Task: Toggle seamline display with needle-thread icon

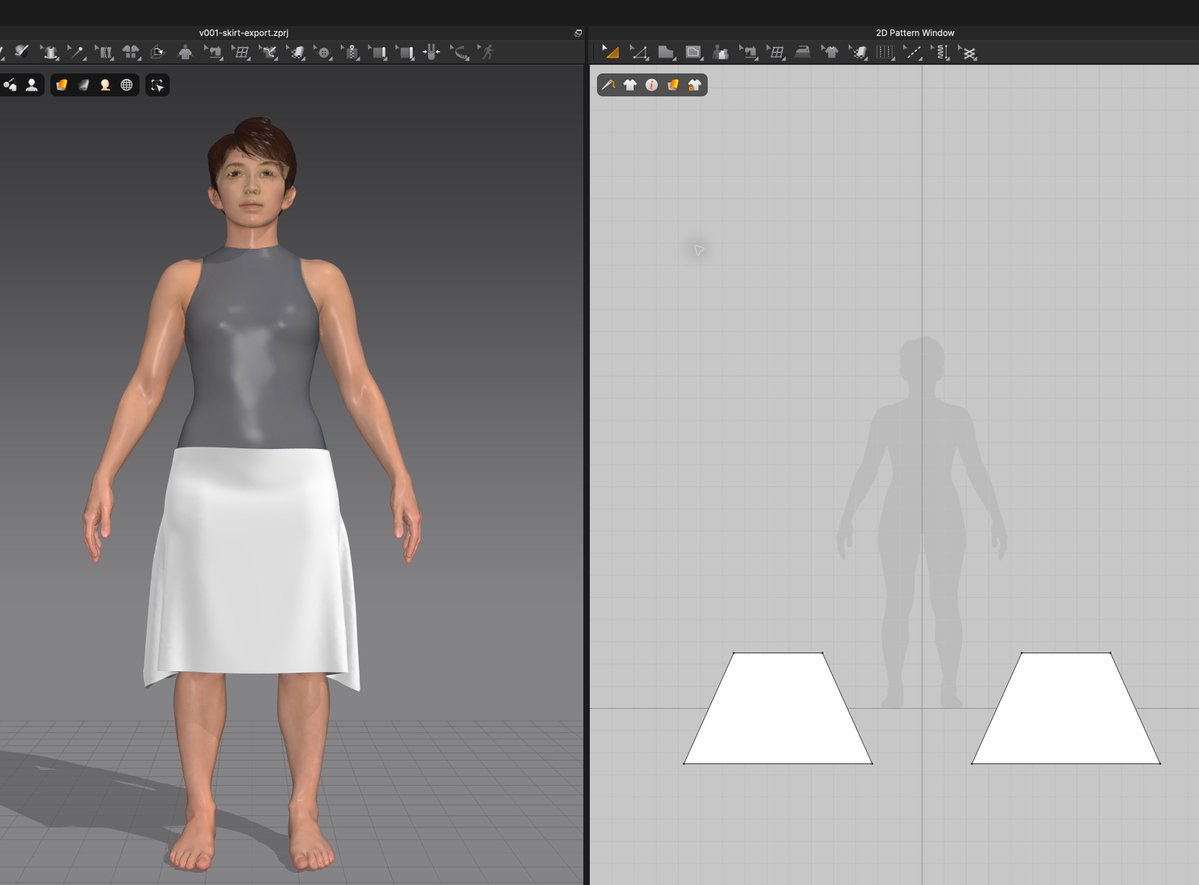Action: [x=608, y=85]
